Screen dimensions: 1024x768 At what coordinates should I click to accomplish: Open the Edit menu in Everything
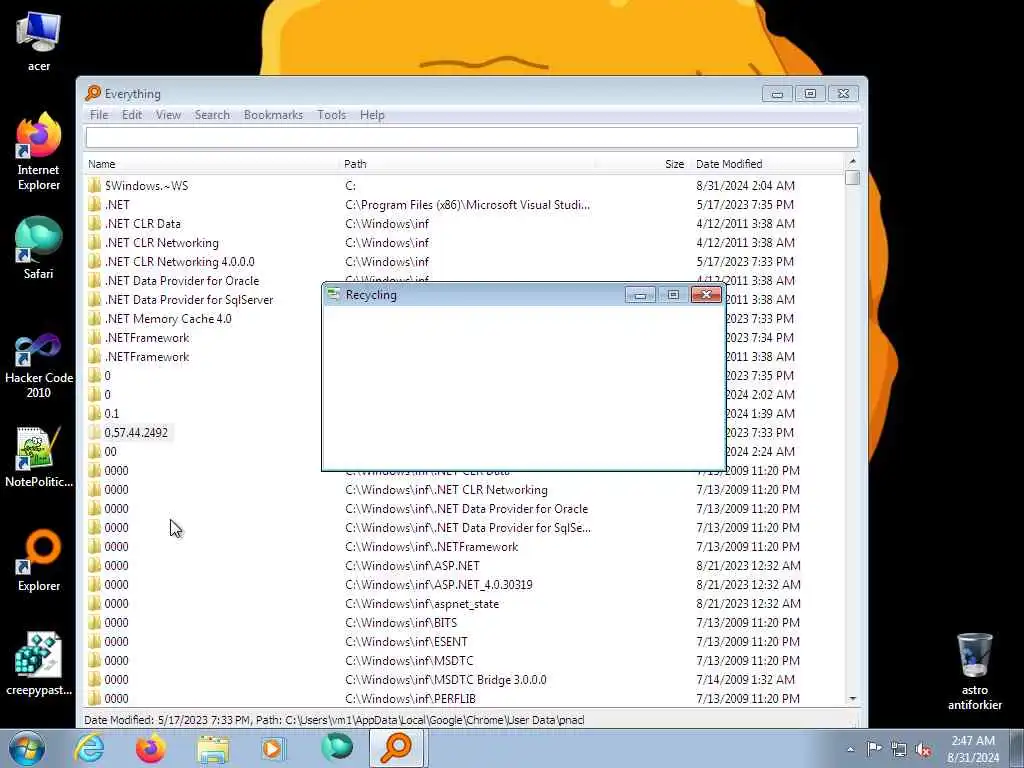point(132,115)
